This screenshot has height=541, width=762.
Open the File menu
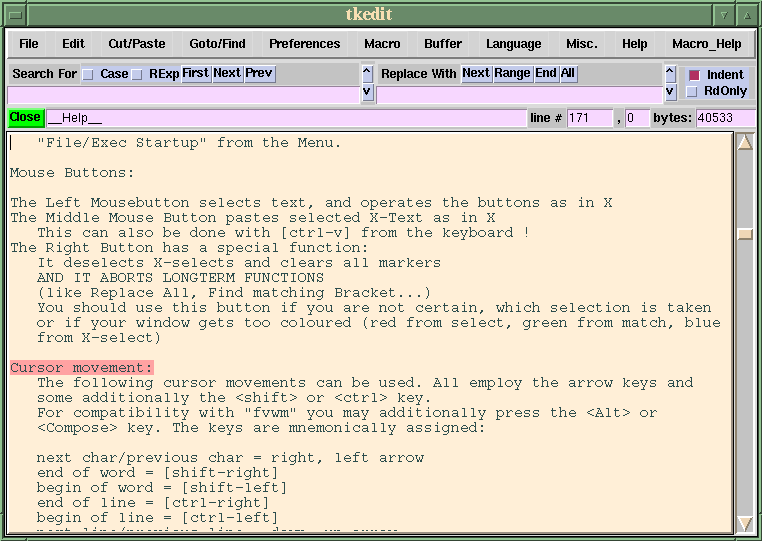point(29,44)
